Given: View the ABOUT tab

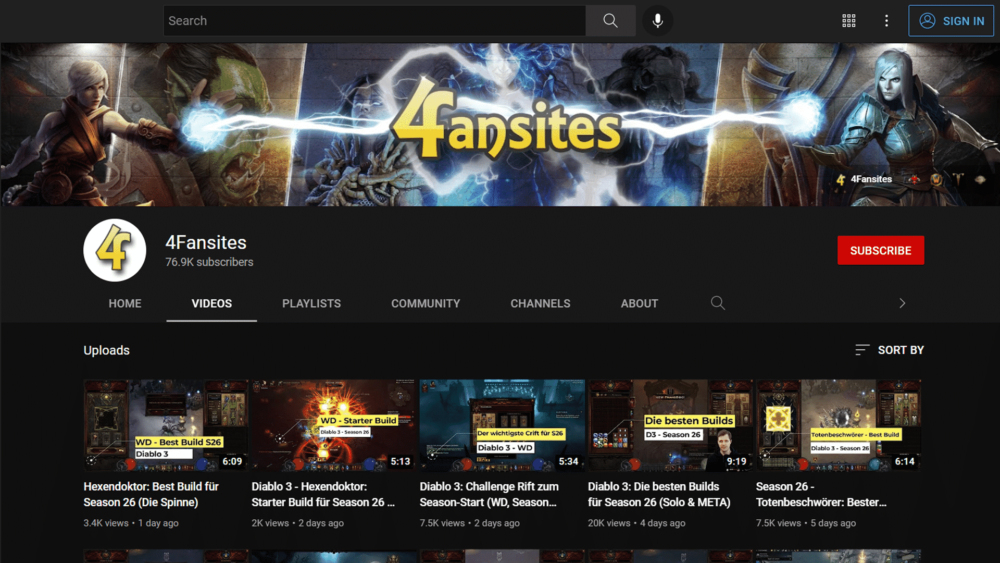Looking at the screenshot, I should click(x=639, y=303).
